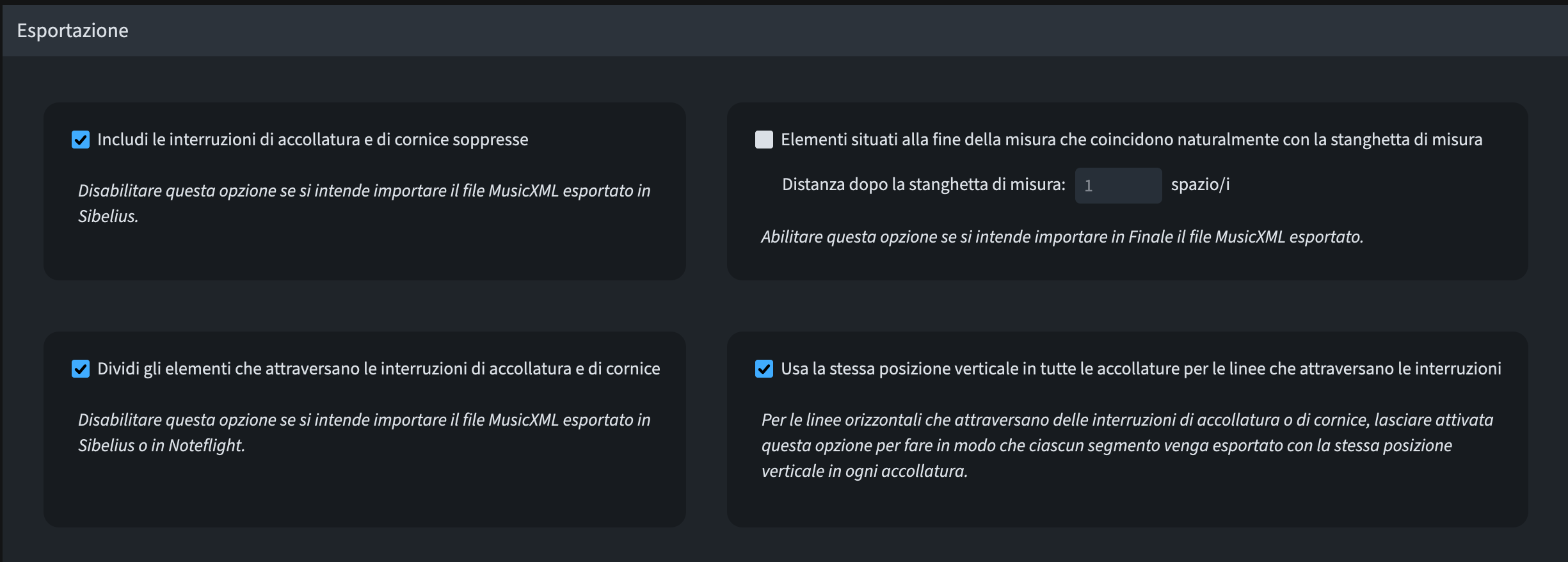Click the Sibelius hint text under first option
Screen dimensions: 1568x562
pyautogui.click(x=364, y=203)
